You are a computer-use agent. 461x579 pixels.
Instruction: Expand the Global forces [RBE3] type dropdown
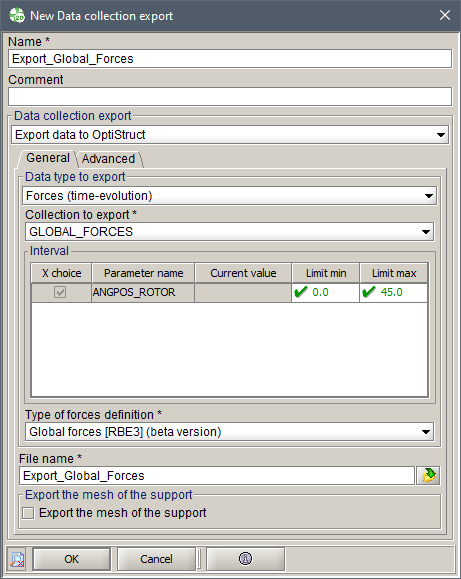pos(229,432)
